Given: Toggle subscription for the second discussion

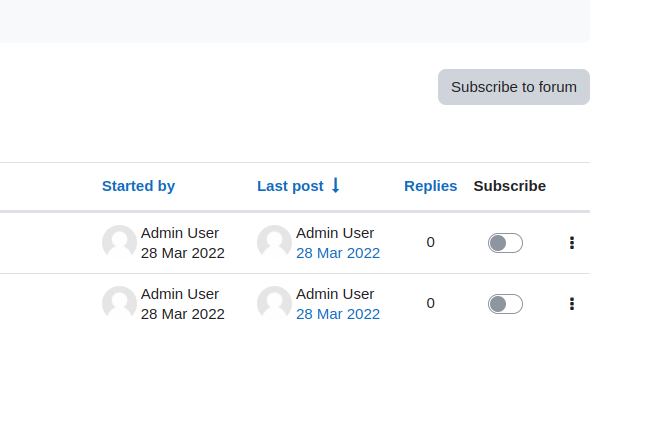Looking at the screenshot, I should (505, 304).
